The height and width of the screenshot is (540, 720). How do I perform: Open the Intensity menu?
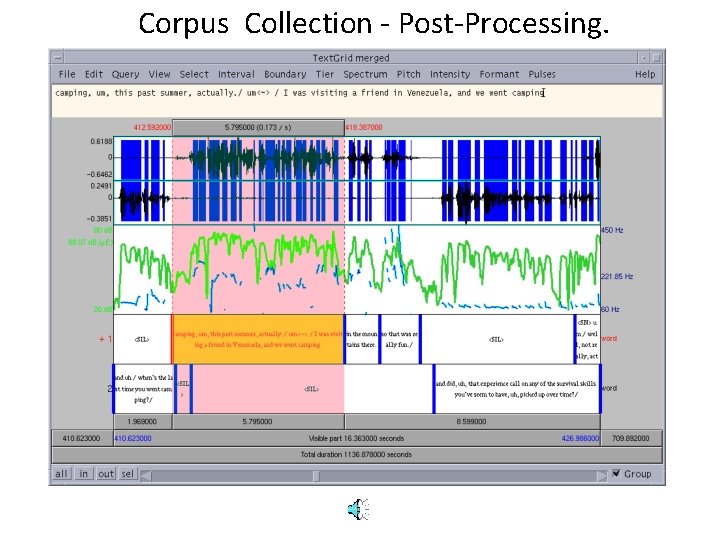(450, 74)
